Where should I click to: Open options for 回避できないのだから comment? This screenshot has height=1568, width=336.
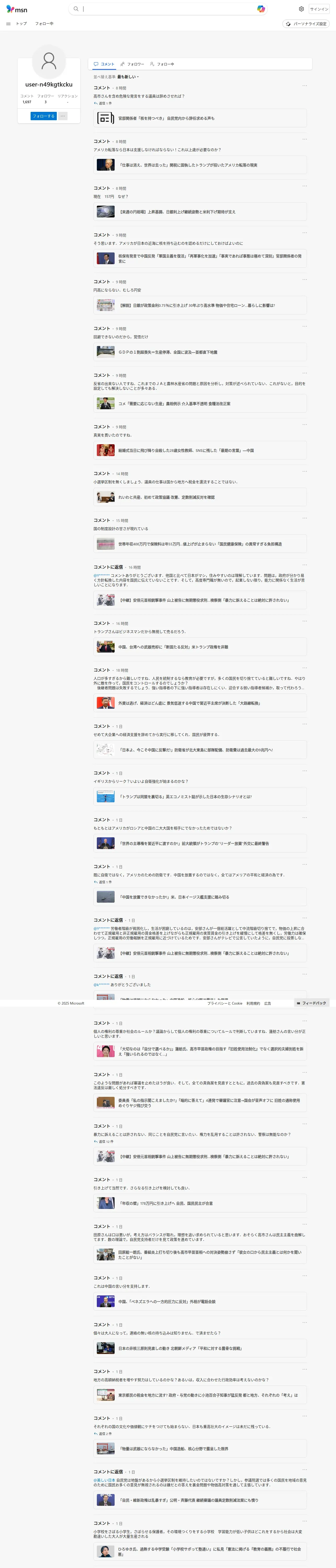click(x=304, y=326)
